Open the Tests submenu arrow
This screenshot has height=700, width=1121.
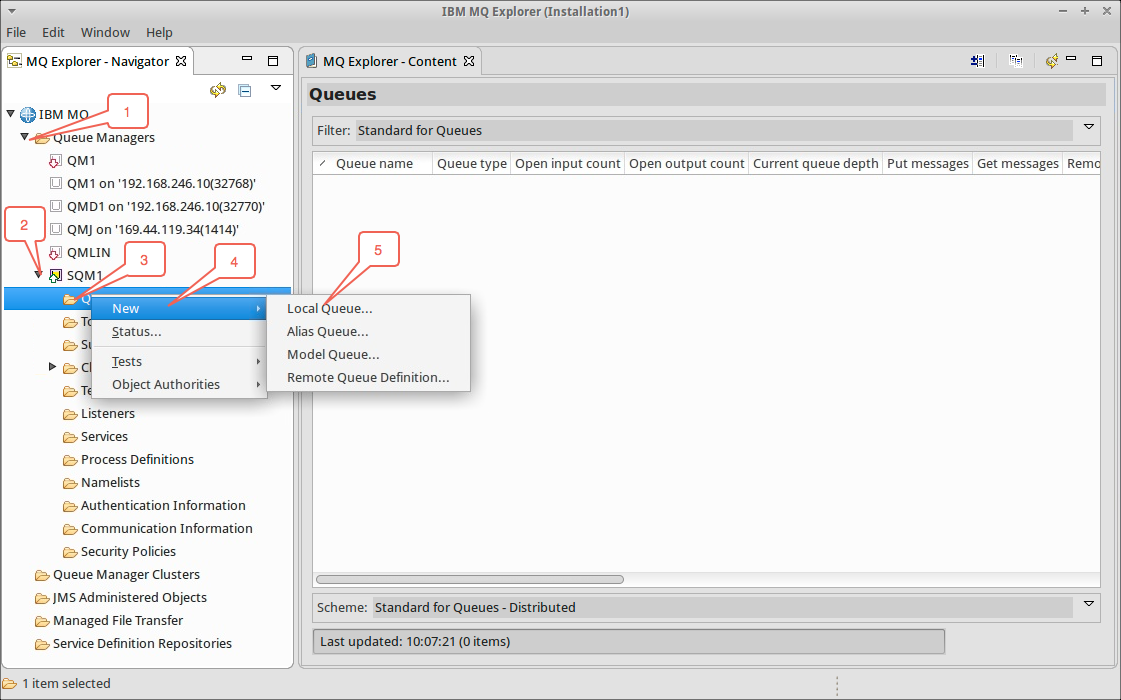258,362
